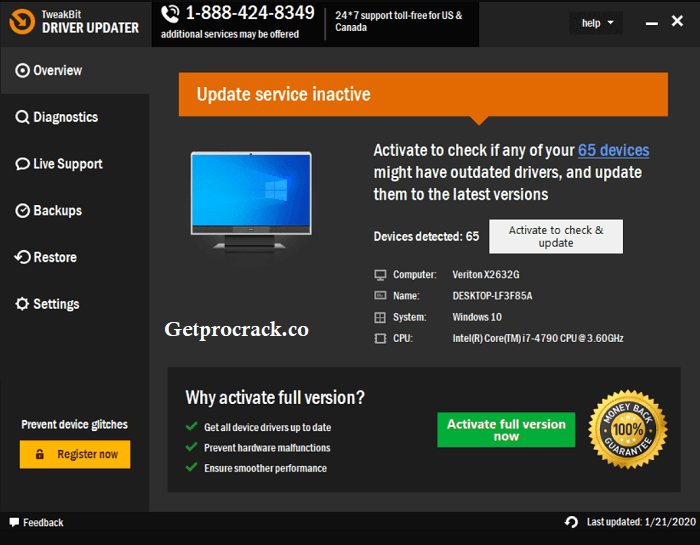Open the Settings section
This screenshot has height=545, width=700.
point(75,304)
